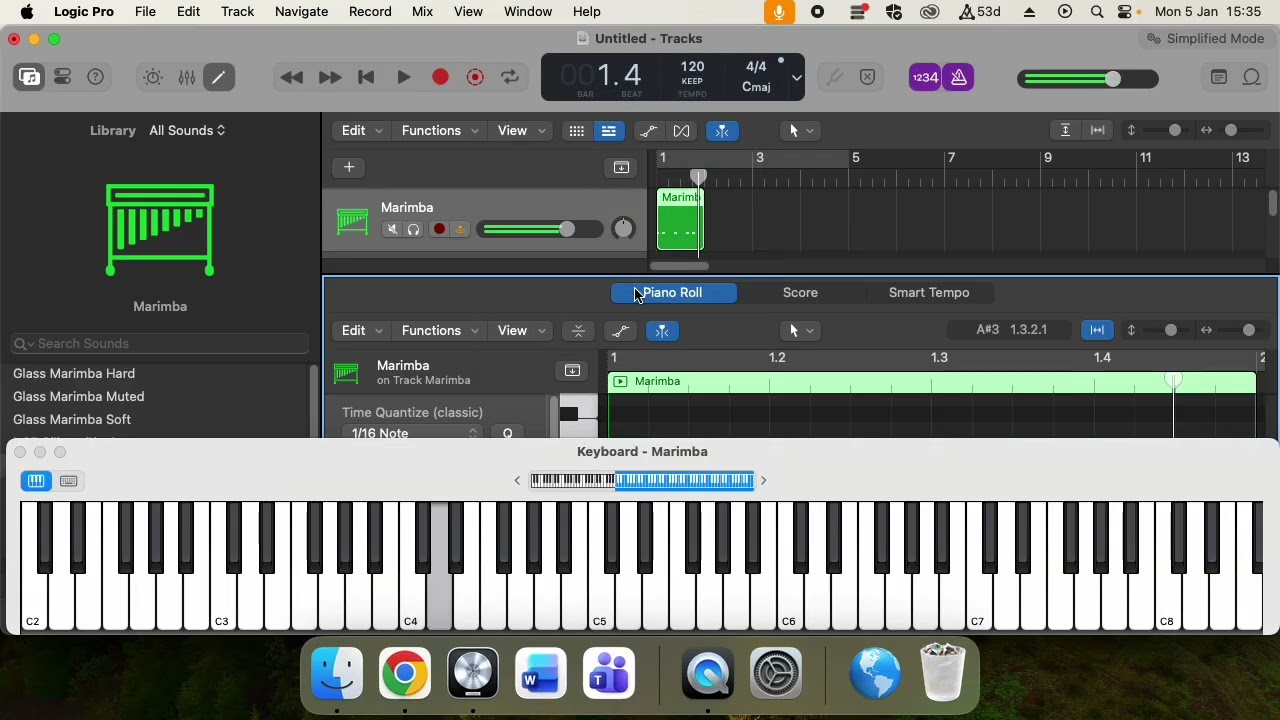1280x720 pixels.
Task: Switch Tracks area to linear tracks view
Action: click(x=608, y=131)
